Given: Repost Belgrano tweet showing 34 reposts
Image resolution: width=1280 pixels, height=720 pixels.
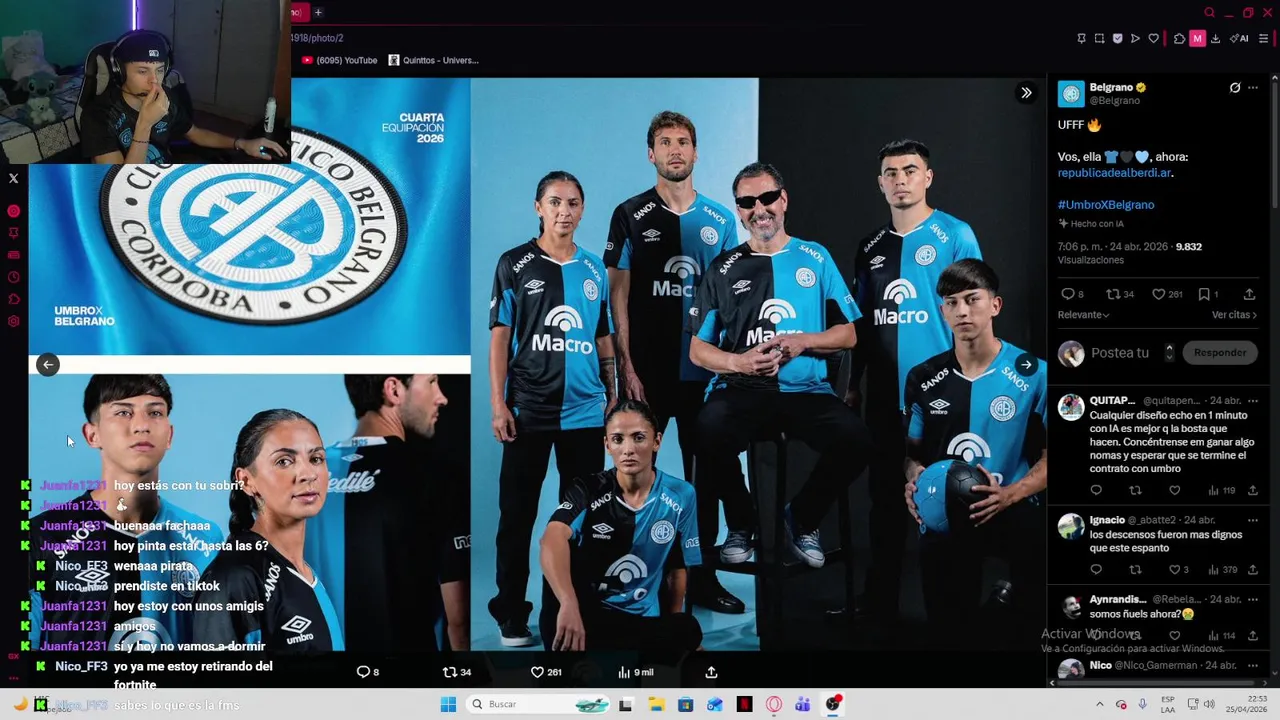Looking at the screenshot, I should [x=1119, y=294].
